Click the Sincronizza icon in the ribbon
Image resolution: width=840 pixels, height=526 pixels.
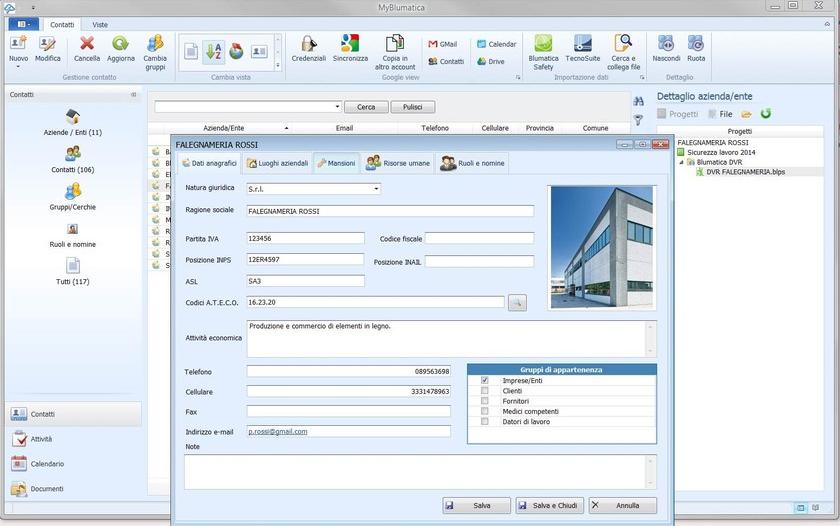[350, 48]
